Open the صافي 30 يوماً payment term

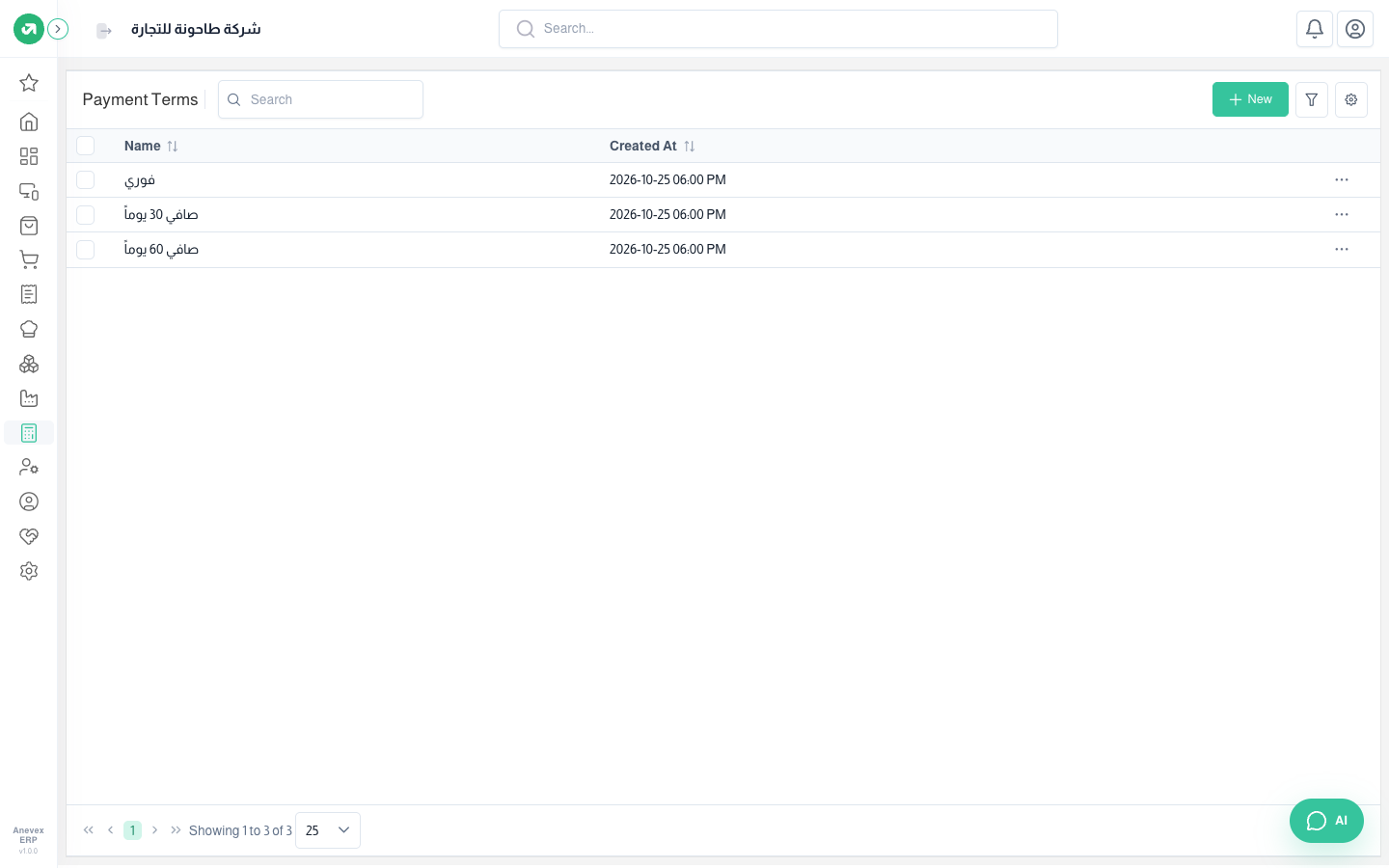(x=161, y=215)
